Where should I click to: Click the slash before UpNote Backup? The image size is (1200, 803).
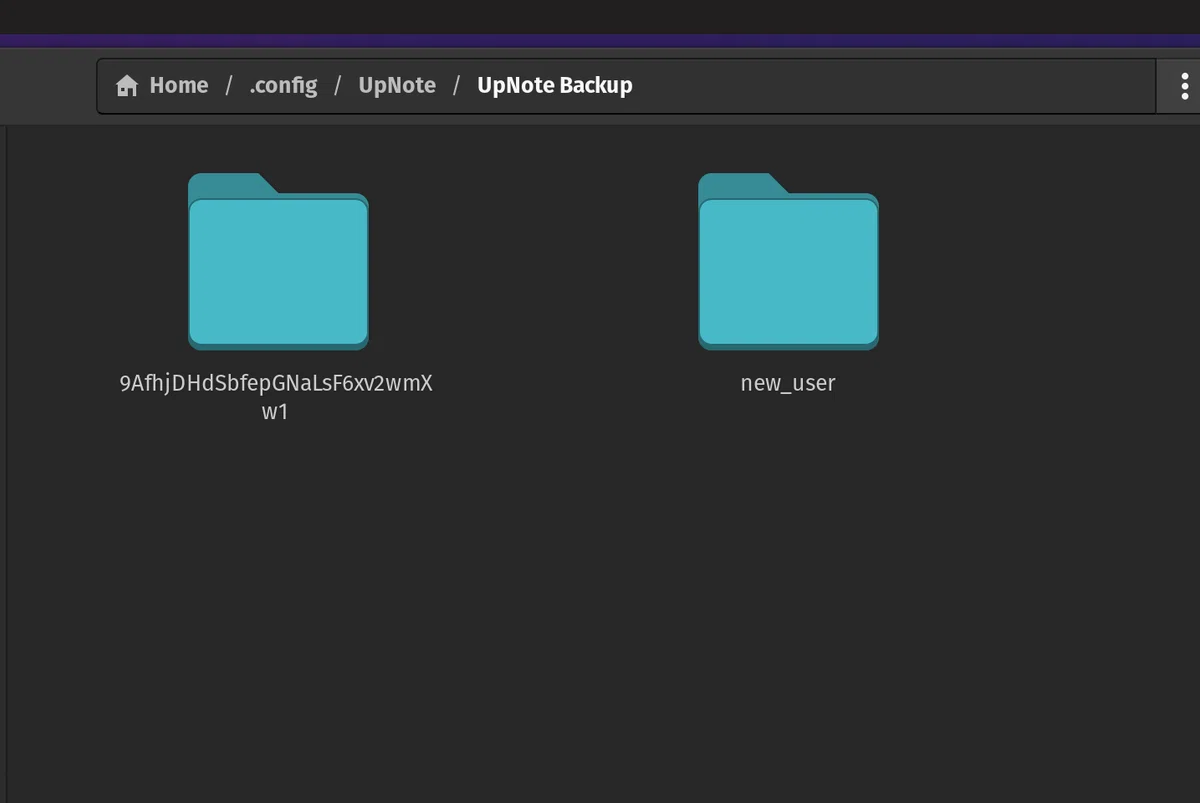point(457,85)
